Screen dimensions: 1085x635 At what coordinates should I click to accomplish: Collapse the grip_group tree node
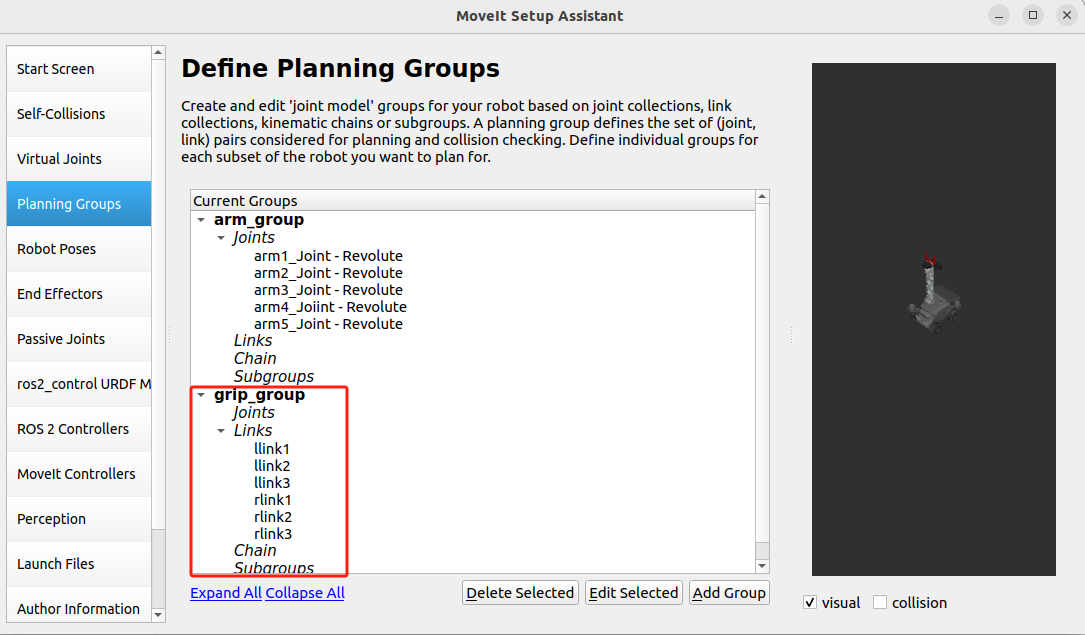[201, 395]
